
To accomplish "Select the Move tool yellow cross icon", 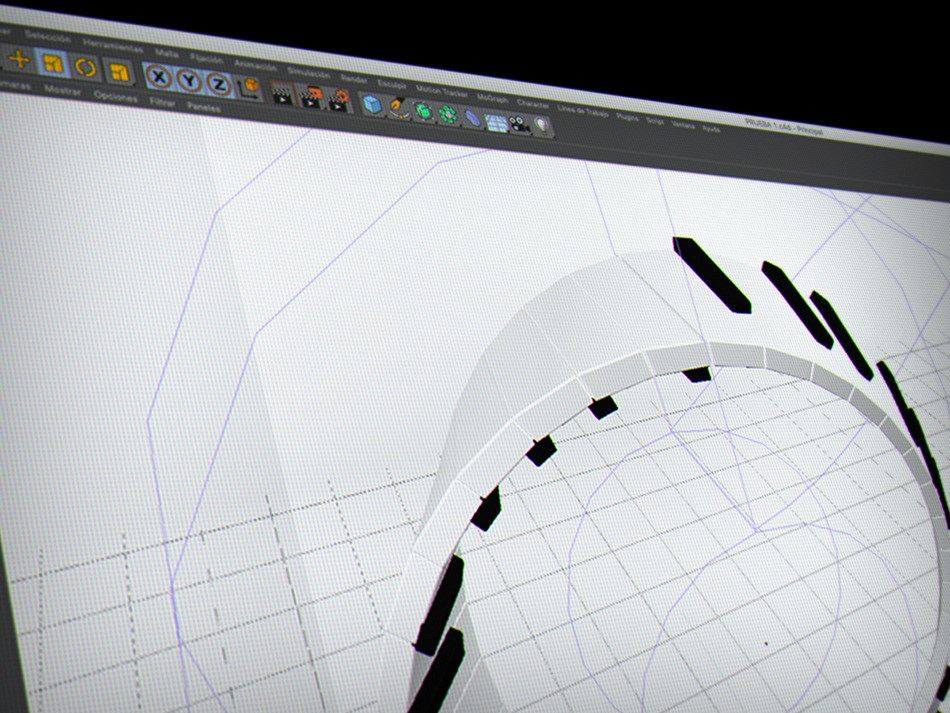I will 20,59.
